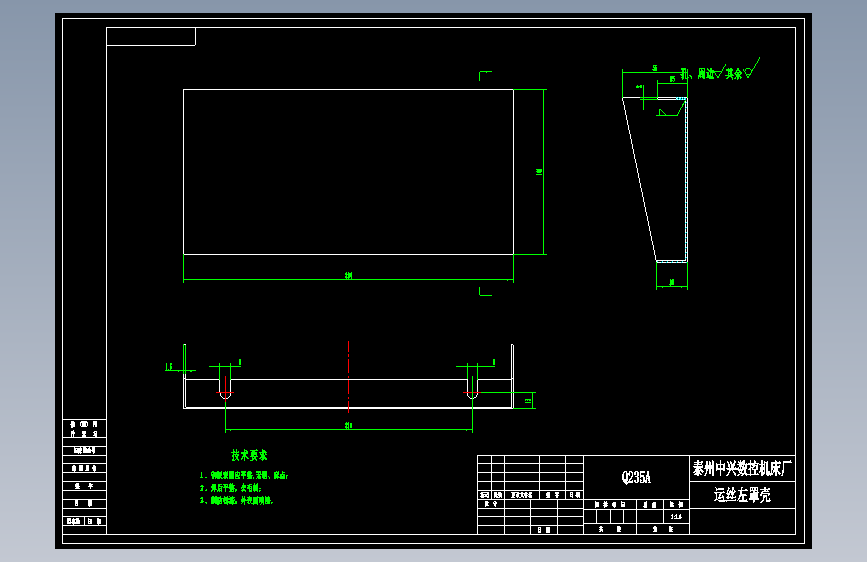Select the 1.5 thickness dimension at left wall

click(x=169, y=367)
